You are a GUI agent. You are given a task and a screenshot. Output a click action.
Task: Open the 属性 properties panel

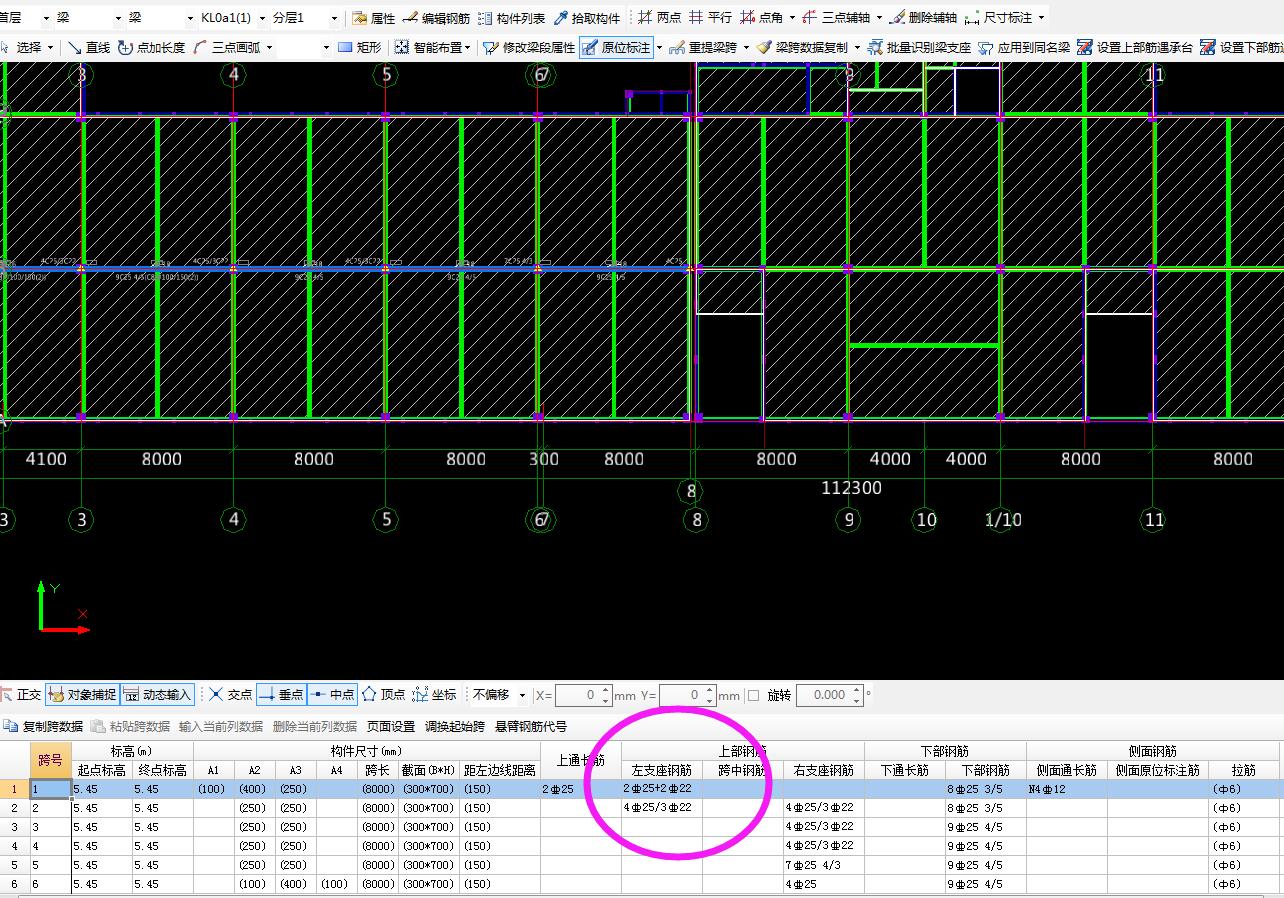[x=374, y=18]
